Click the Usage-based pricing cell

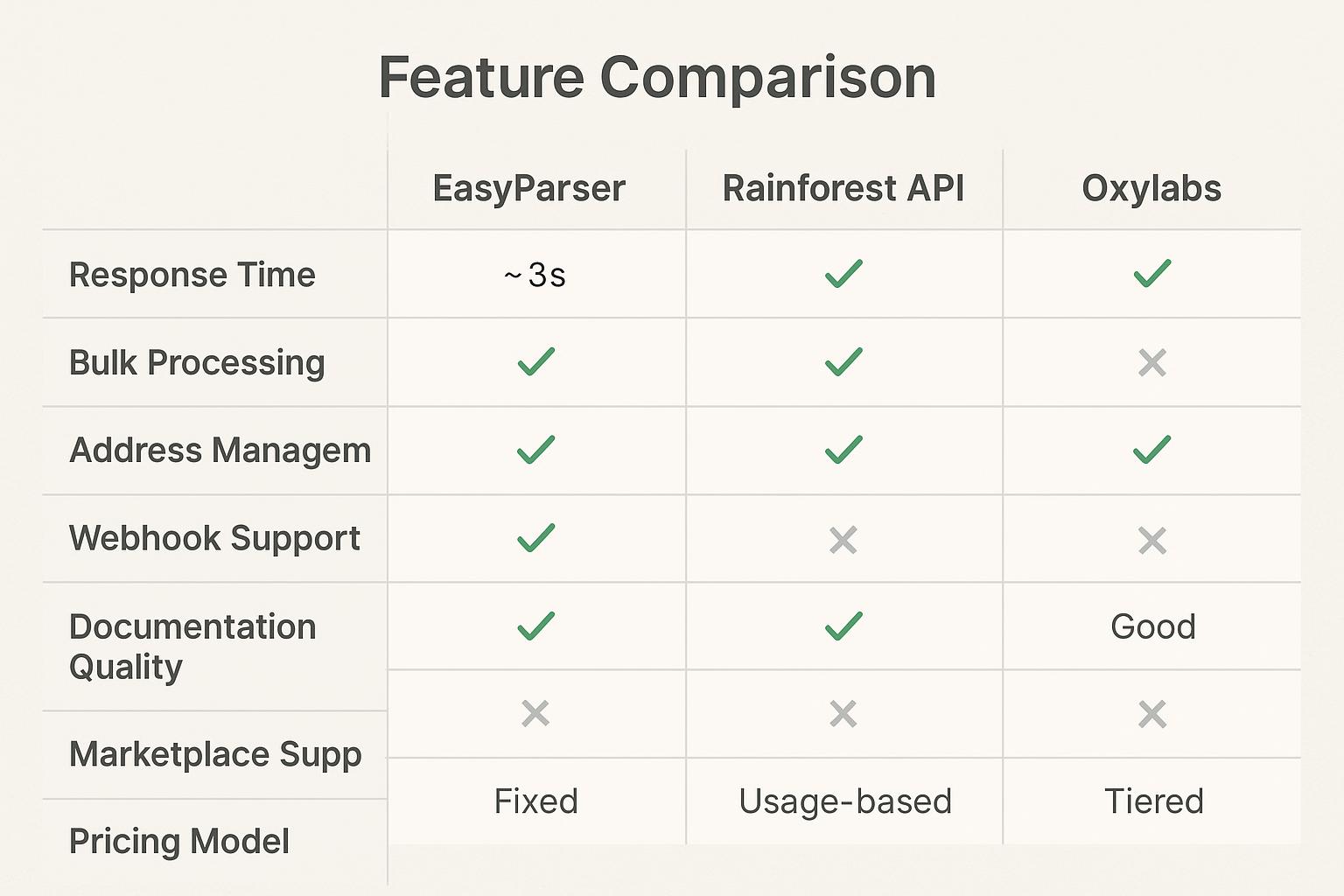point(844,801)
